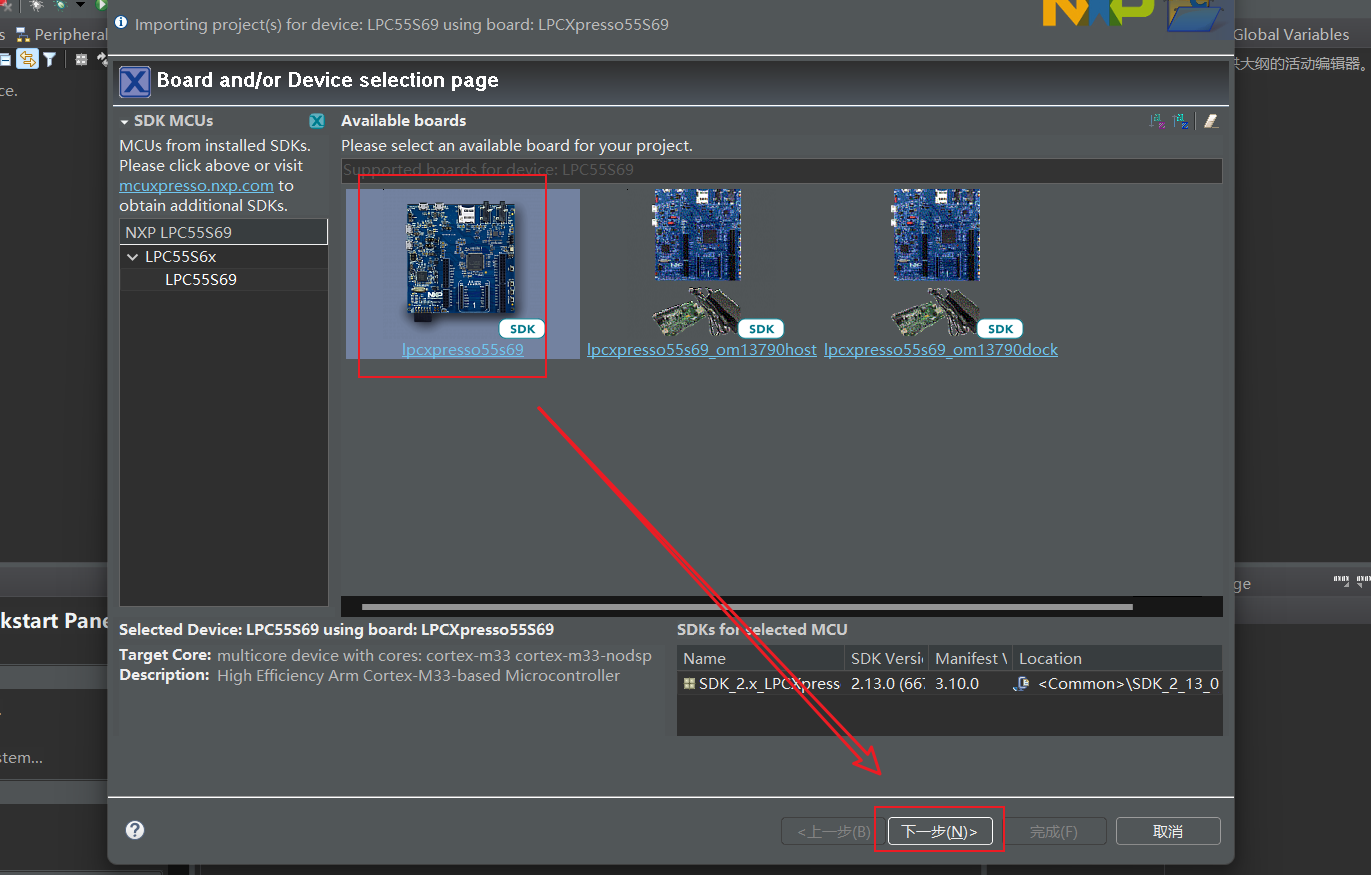
Task: Click the Available boards heading
Action: (404, 120)
